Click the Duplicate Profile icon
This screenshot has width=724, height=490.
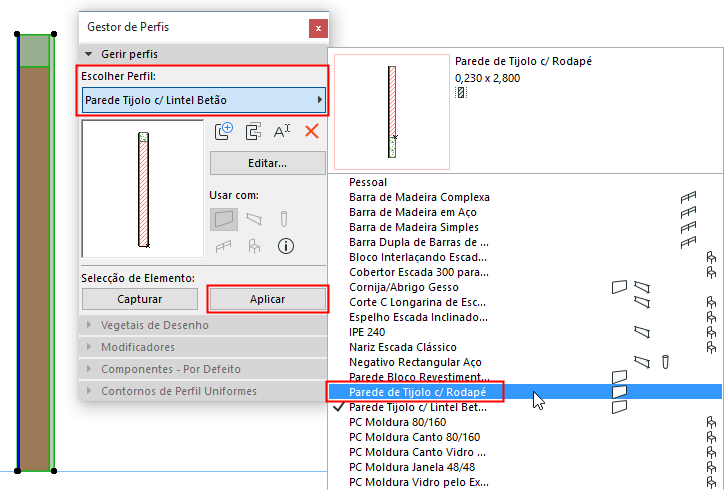click(x=253, y=131)
